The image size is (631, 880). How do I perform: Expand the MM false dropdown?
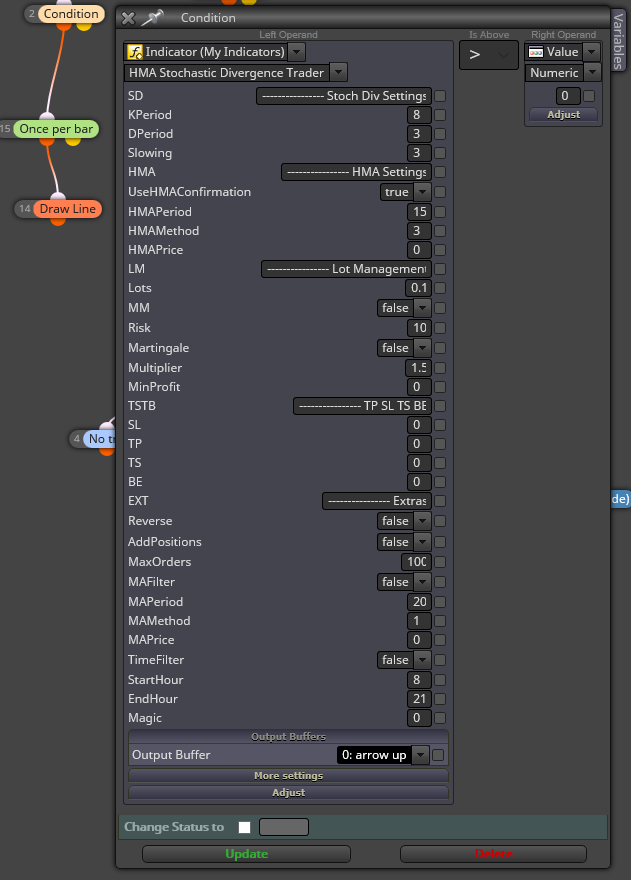point(422,308)
